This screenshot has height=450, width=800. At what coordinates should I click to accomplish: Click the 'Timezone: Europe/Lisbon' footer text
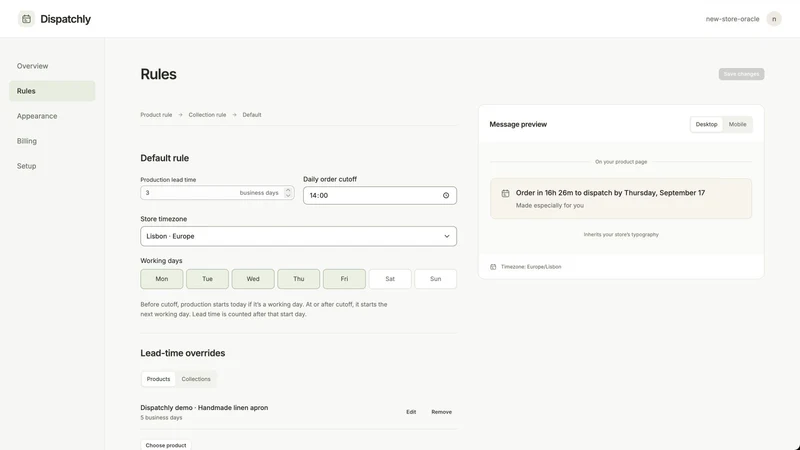tap(531, 267)
